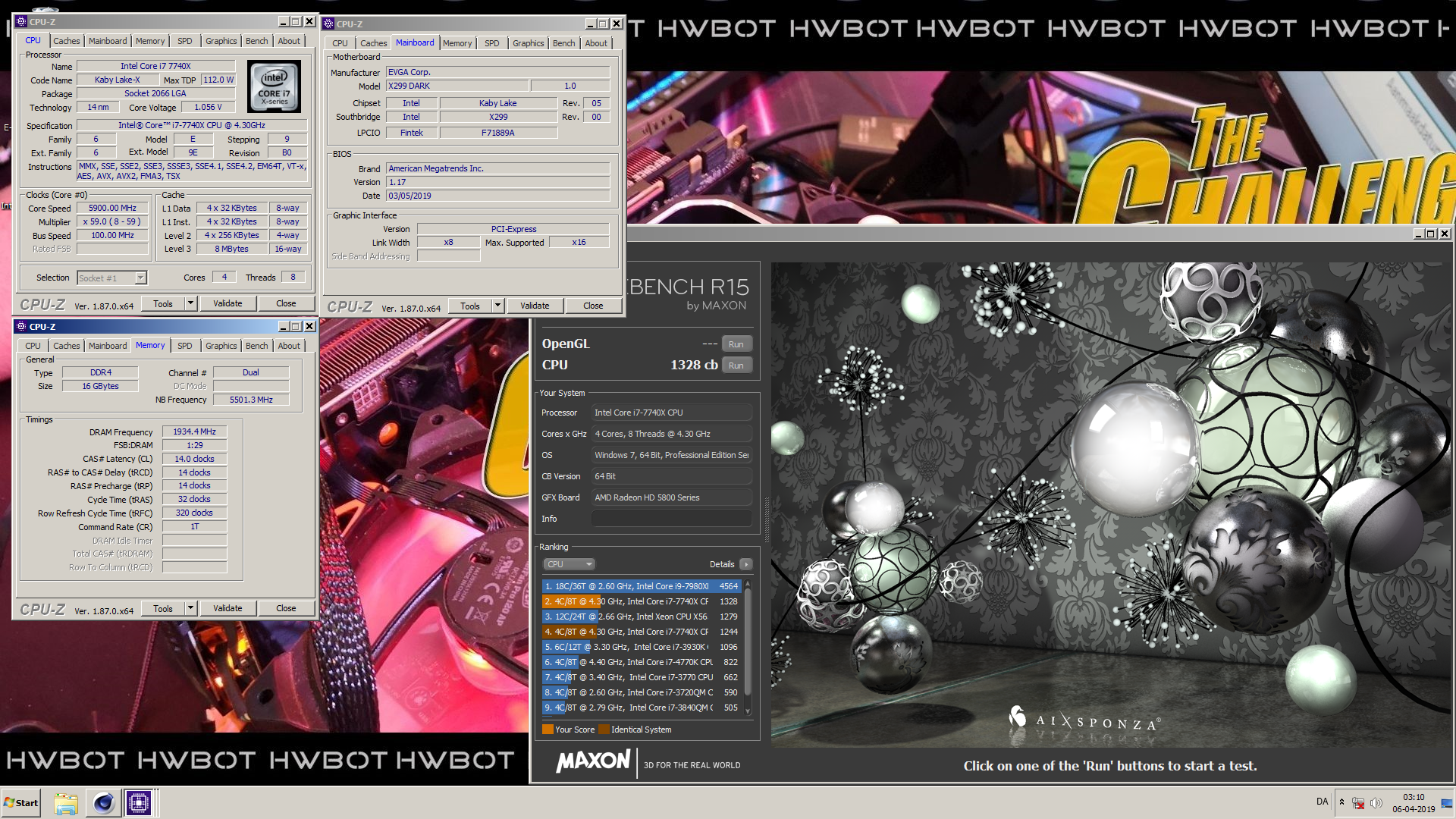Run the OpenGL test in Cinebench
The image size is (1456, 819).
pos(736,344)
